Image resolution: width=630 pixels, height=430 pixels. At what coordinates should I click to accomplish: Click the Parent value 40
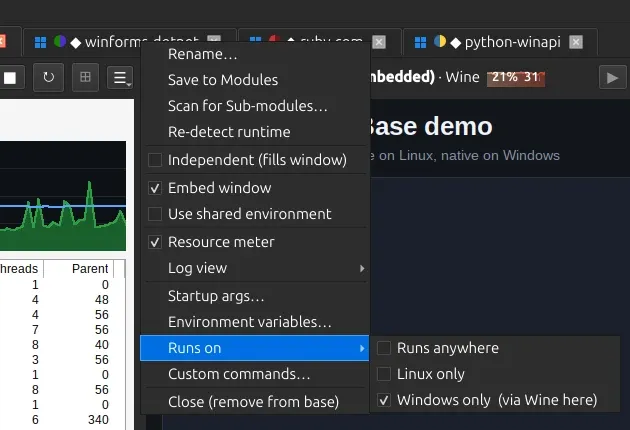[x=102, y=345]
